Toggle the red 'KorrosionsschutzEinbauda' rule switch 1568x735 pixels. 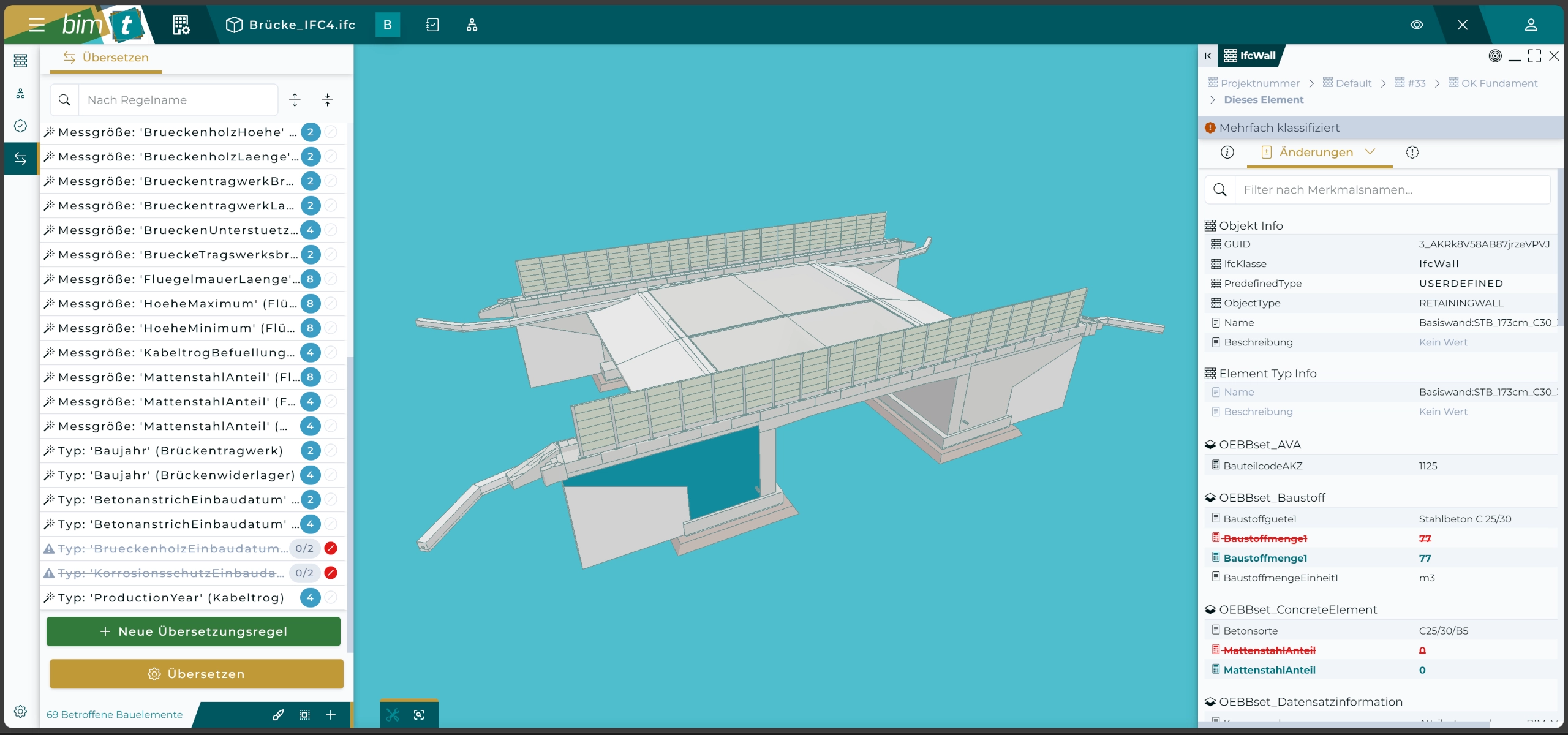[x=331, y=573]
